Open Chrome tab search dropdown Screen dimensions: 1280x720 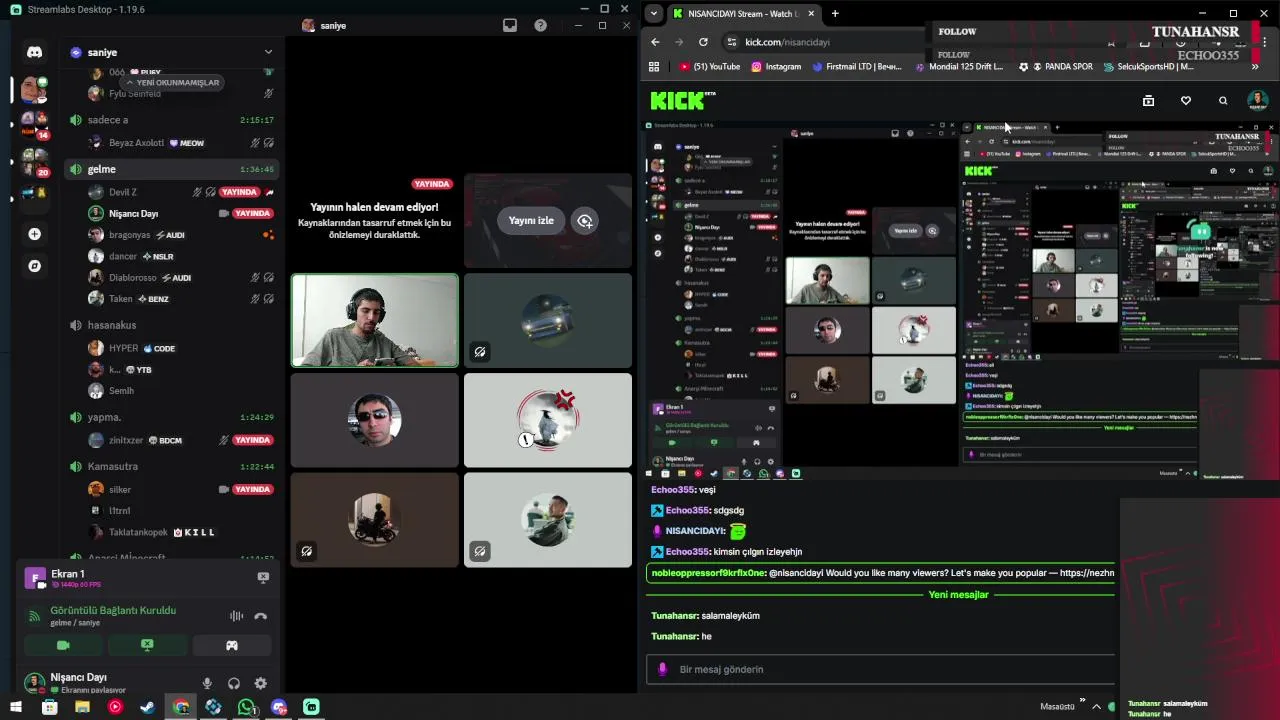click(x=653, y=13)
